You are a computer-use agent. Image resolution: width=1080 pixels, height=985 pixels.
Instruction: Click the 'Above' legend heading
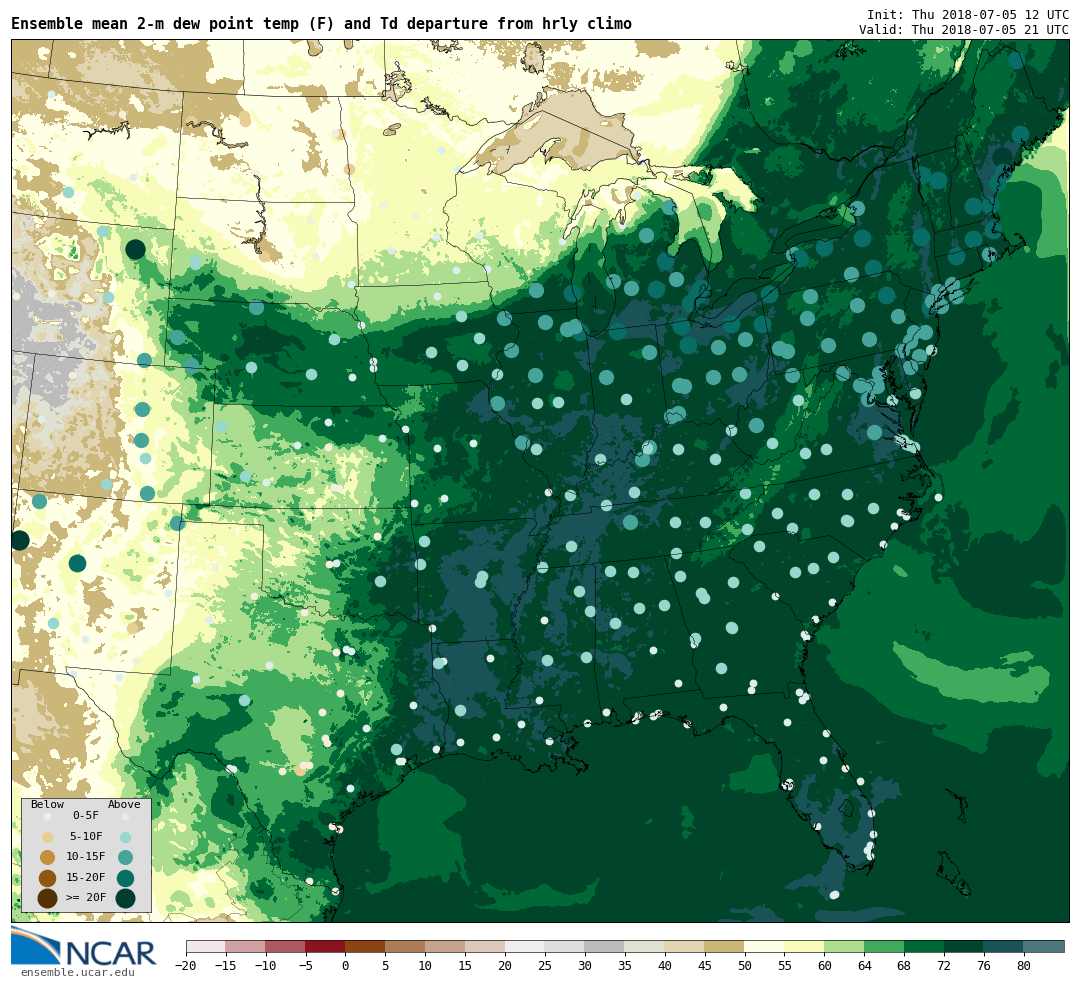pyautogui.click(x=124, y=804)
